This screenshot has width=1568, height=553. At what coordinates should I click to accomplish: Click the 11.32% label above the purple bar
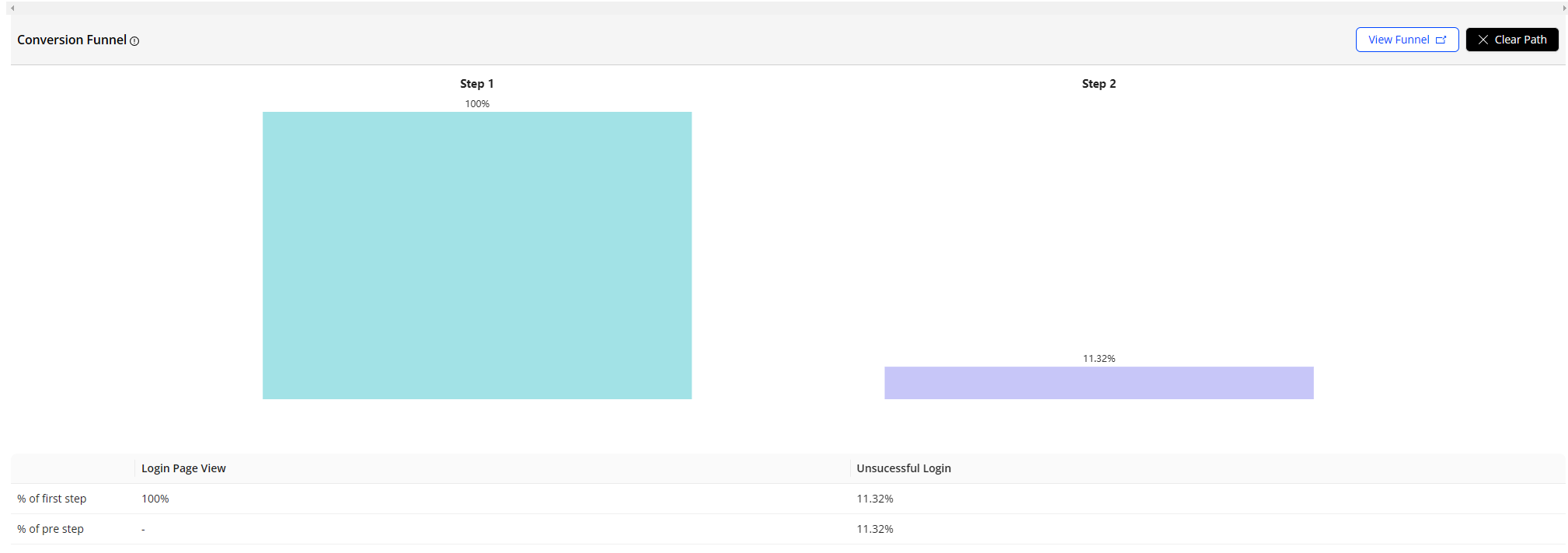[x=1098, y=359]
